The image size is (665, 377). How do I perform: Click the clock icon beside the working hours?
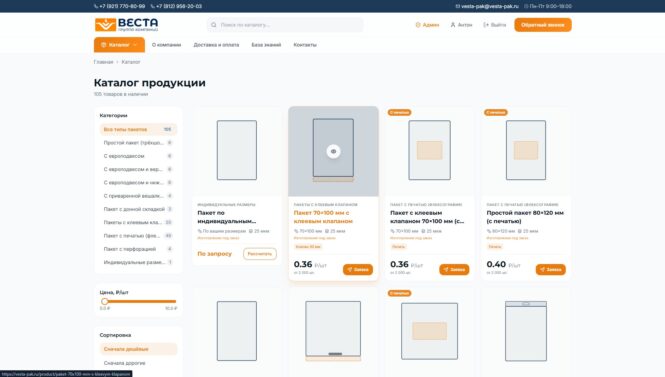point(526,6)
